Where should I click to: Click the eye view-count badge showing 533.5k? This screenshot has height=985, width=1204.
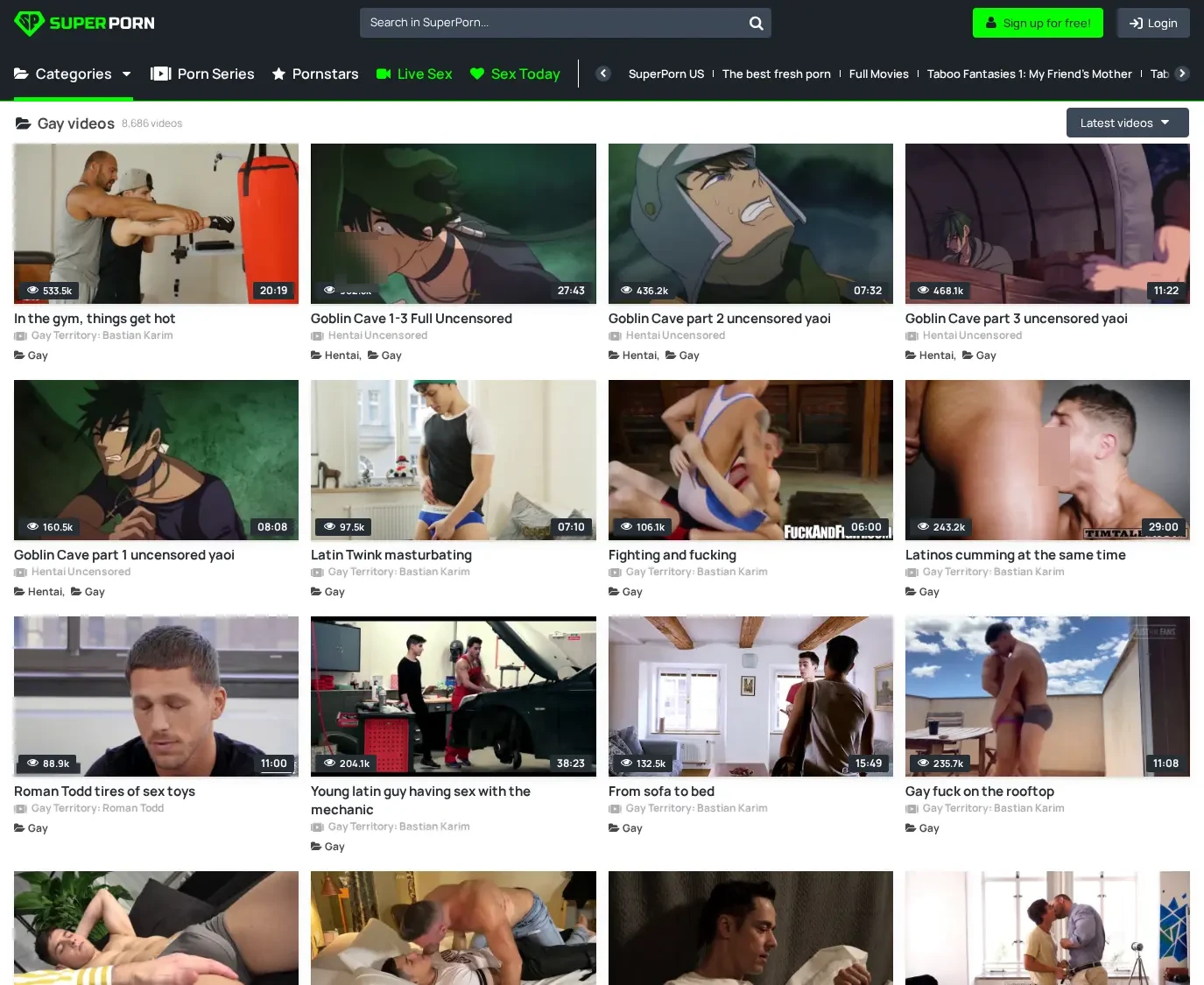point(49,291)
